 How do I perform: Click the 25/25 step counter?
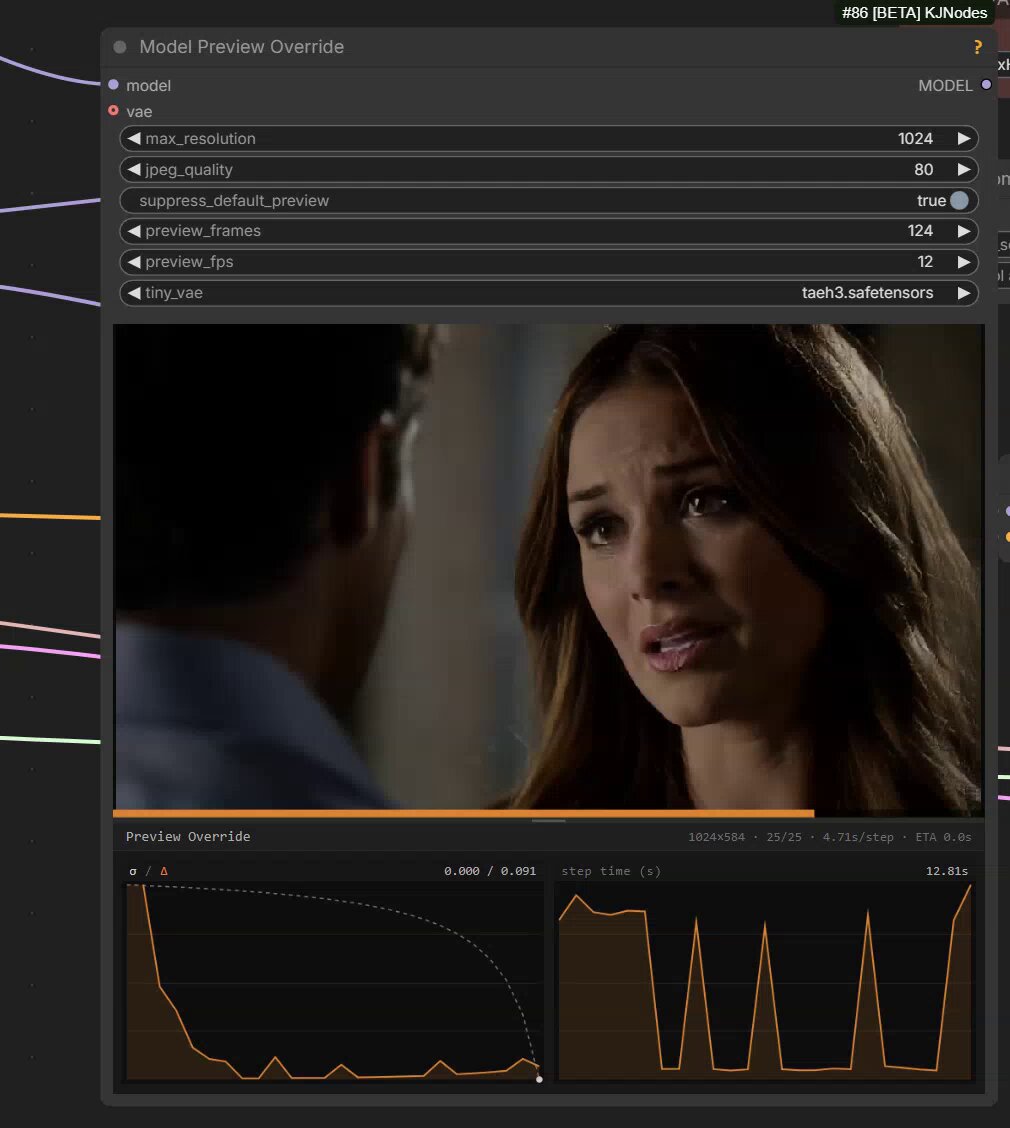(x=783, y=837)
